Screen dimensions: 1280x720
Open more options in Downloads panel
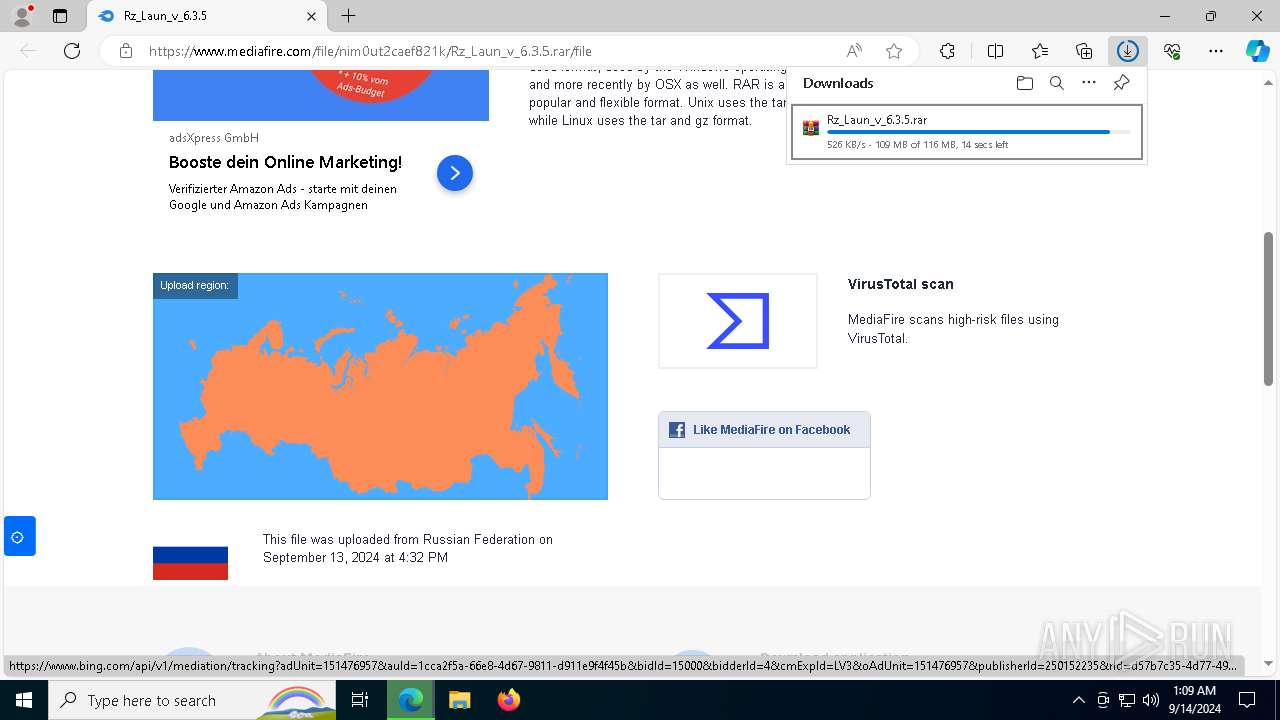(1089, 83)
